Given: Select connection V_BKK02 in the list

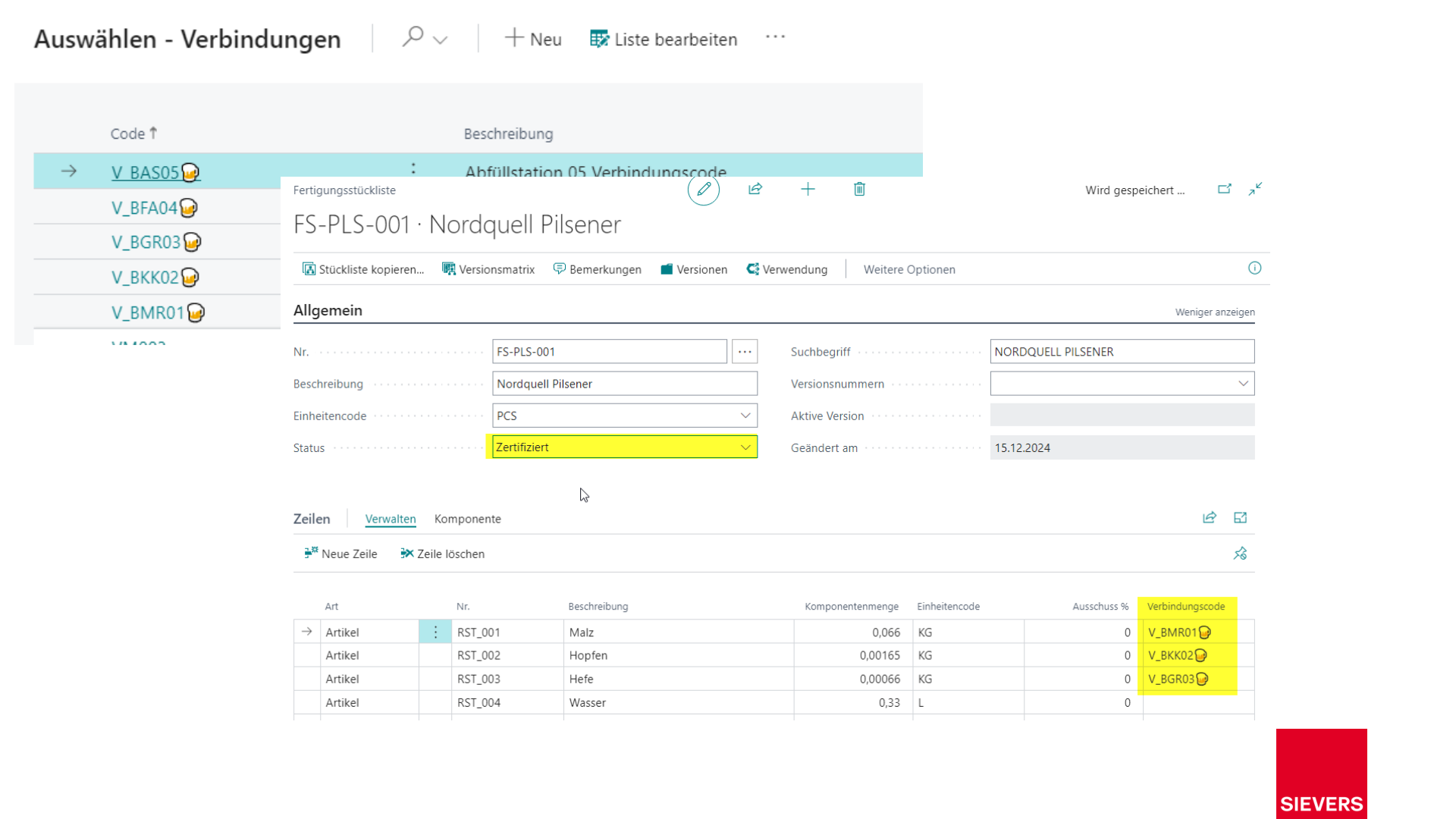Looking at the screenshot, I should click(155, 277).
